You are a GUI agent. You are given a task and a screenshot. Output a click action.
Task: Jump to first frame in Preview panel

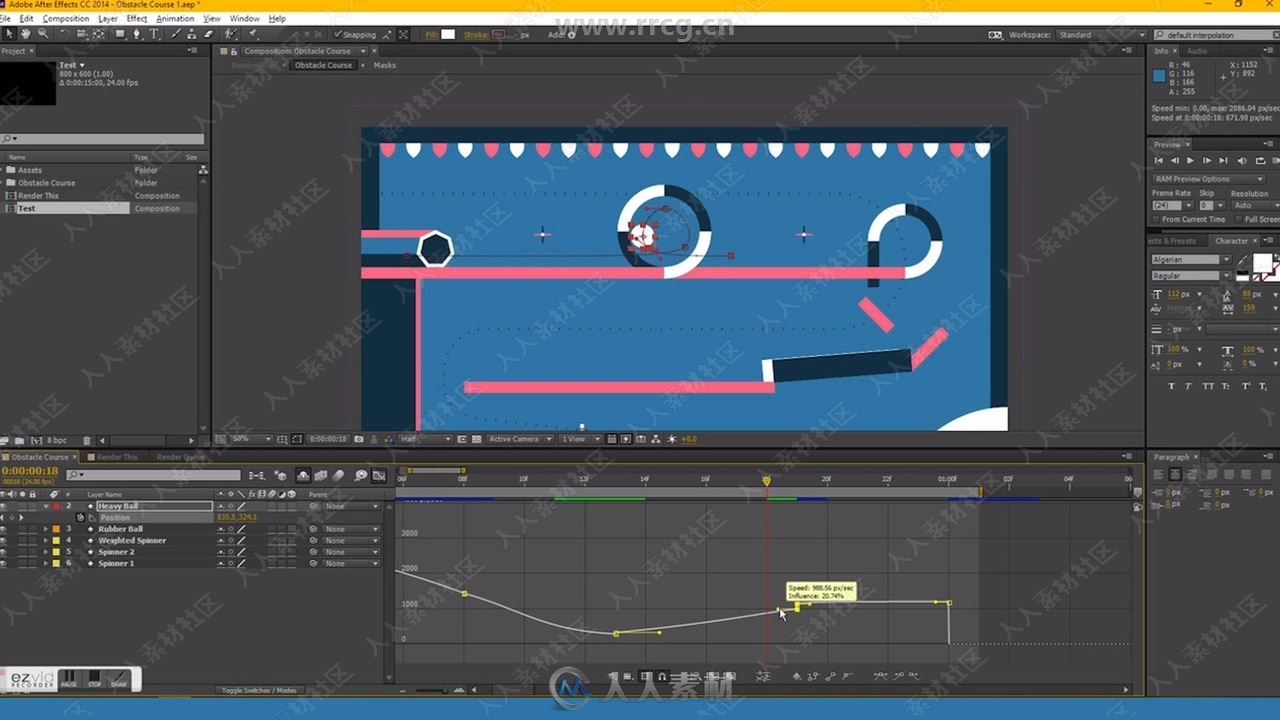pos(1159,160)
